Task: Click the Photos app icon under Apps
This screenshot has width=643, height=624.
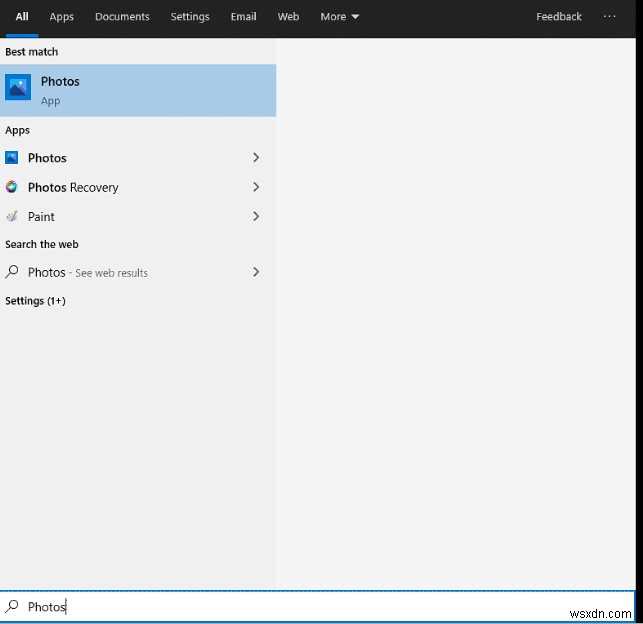Action: click(x=11, y=157)
